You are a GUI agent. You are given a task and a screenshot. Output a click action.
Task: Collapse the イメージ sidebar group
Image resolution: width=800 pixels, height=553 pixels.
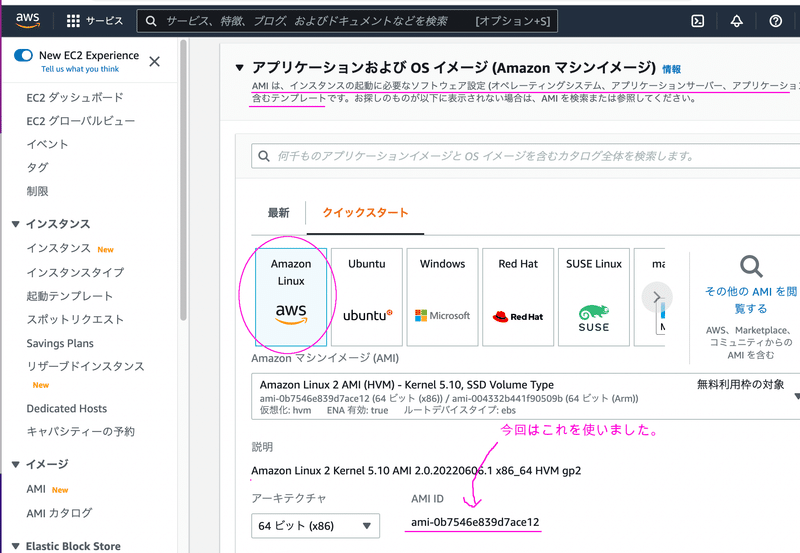point(15,464)
